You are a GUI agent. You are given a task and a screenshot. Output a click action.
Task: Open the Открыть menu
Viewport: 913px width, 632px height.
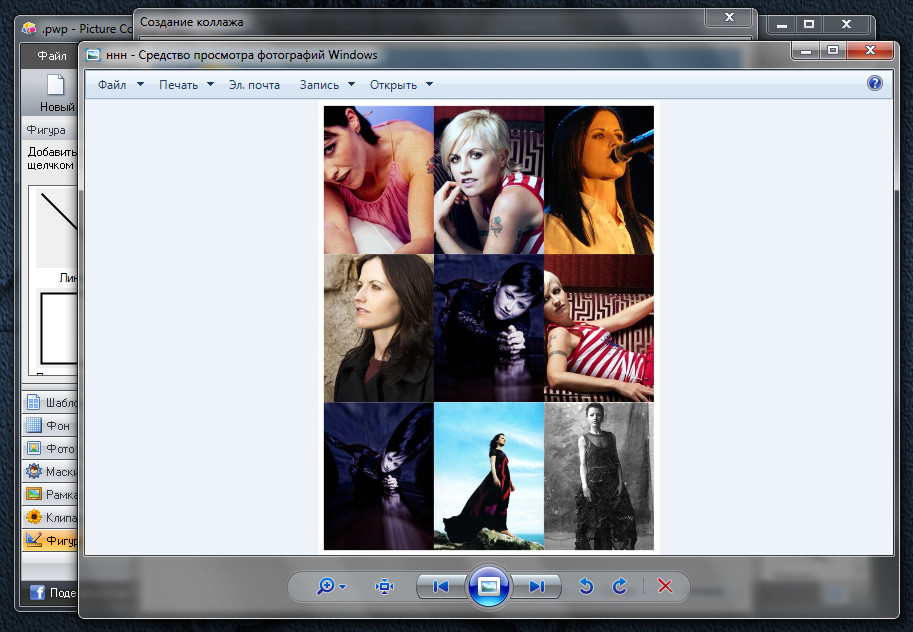(394, 85)
